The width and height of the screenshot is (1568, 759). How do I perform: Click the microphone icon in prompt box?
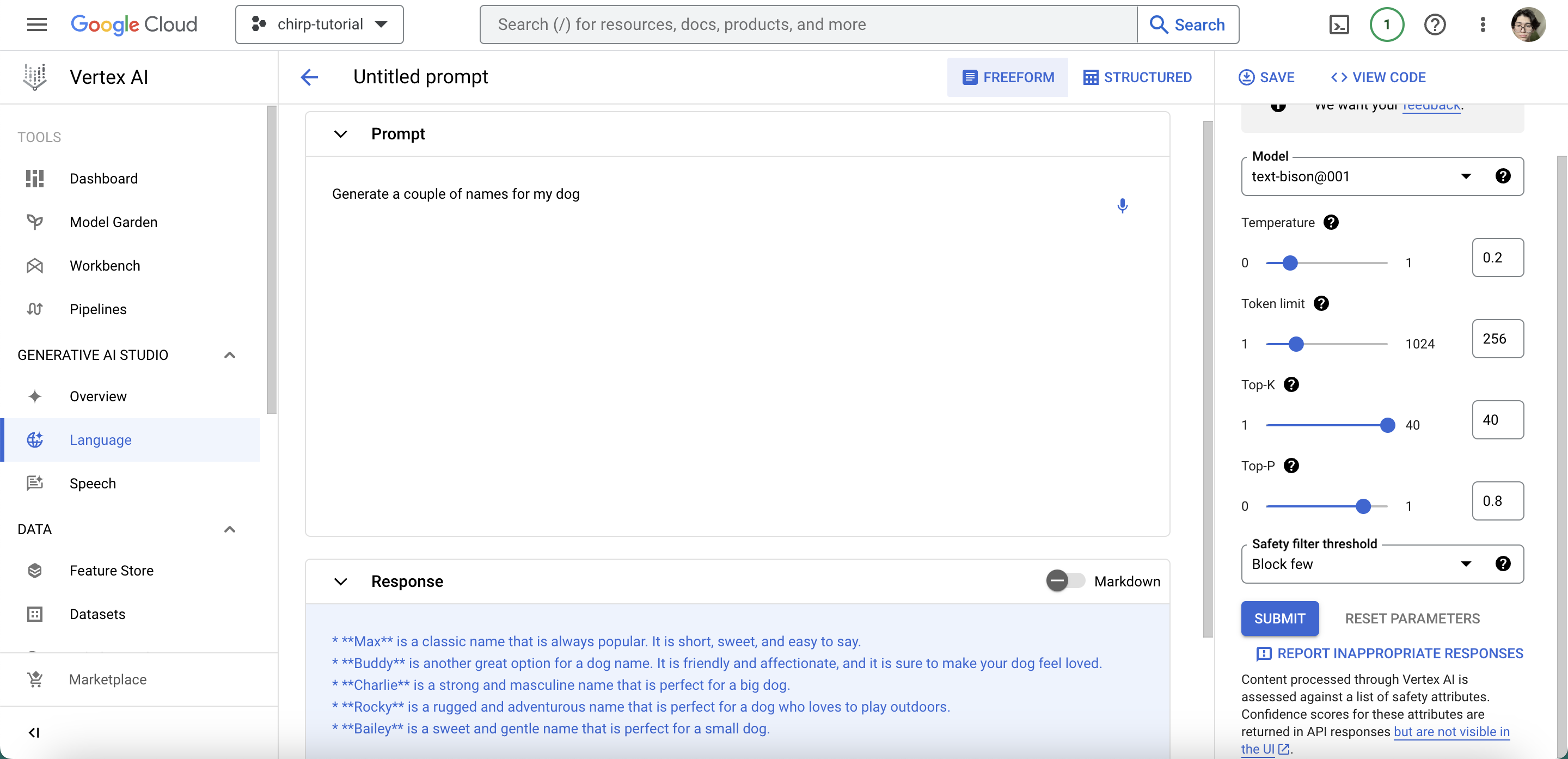coord(1123,206)
